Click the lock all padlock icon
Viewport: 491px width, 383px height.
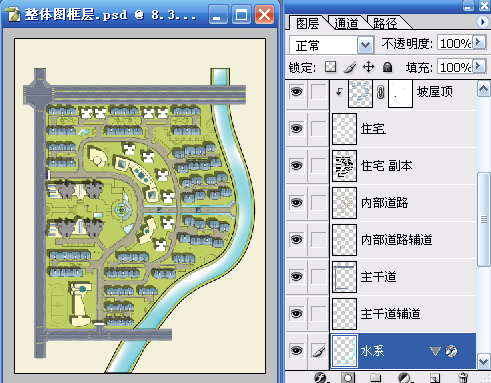[387, 67]
